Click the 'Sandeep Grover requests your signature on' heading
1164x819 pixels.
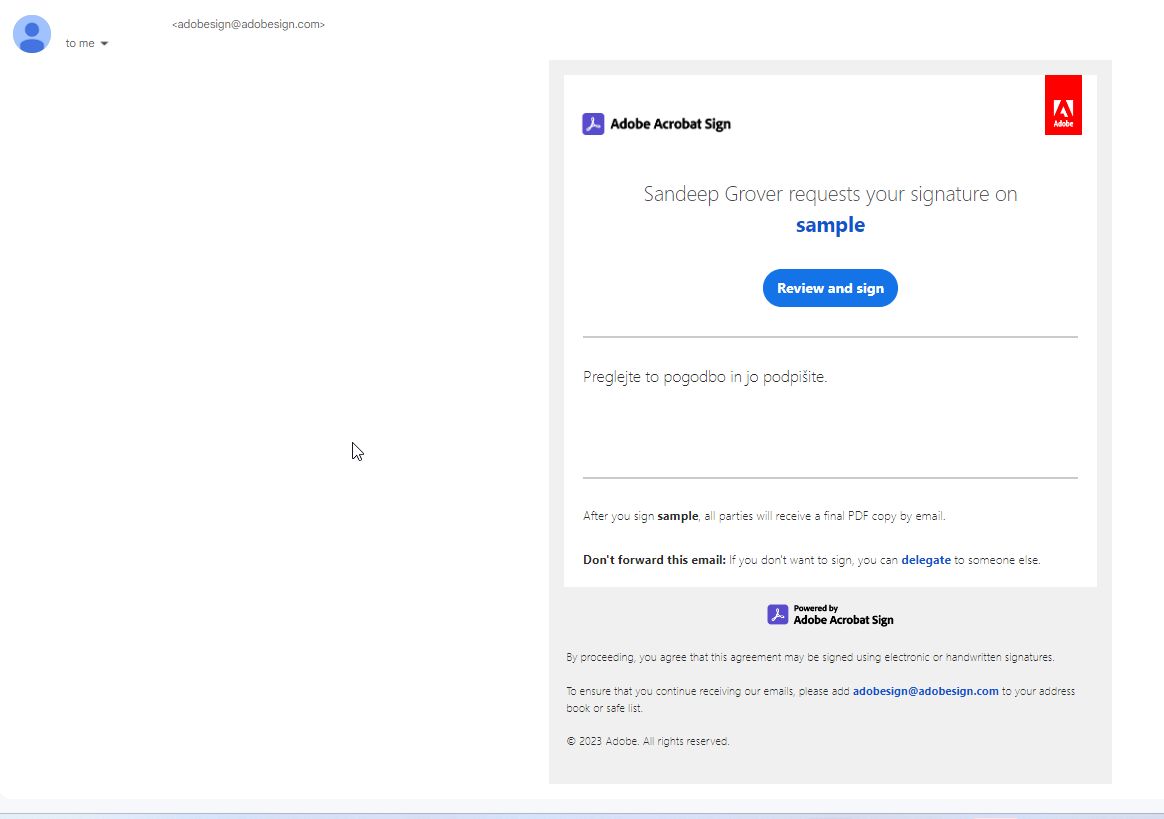coord(830,194)
